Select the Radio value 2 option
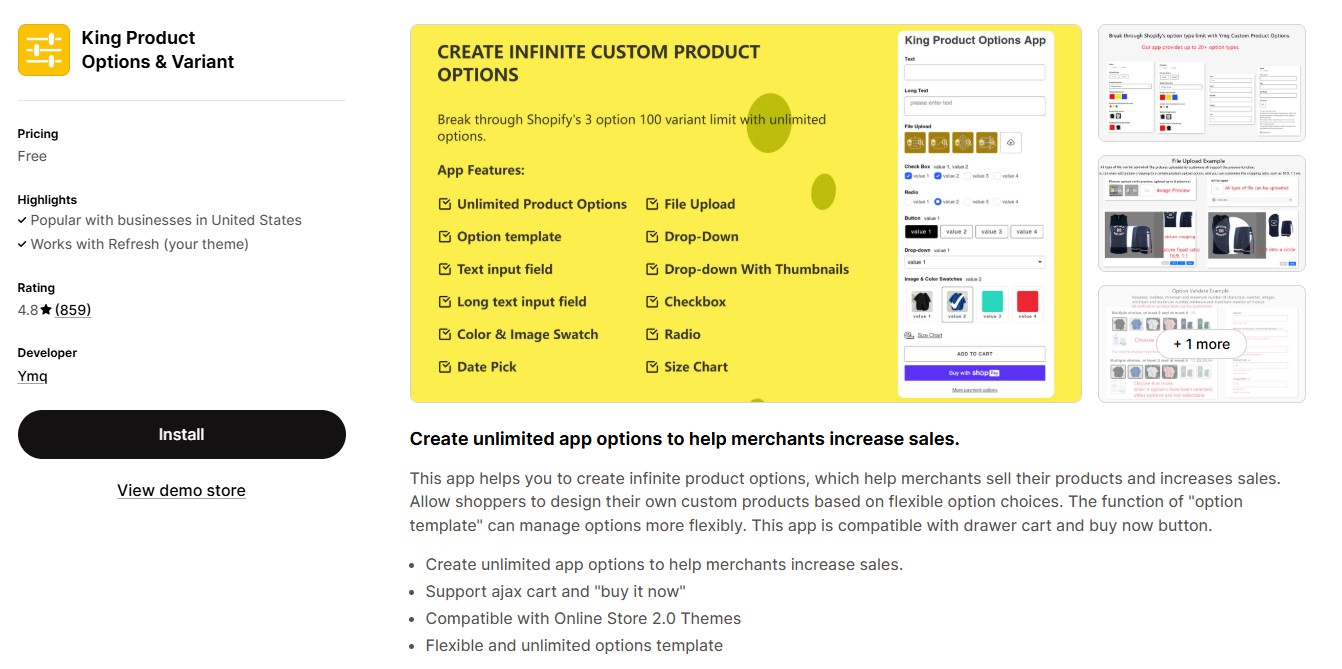Image resolution: width=1342 pixels, height=669 pixels. (x=938, y=202)
